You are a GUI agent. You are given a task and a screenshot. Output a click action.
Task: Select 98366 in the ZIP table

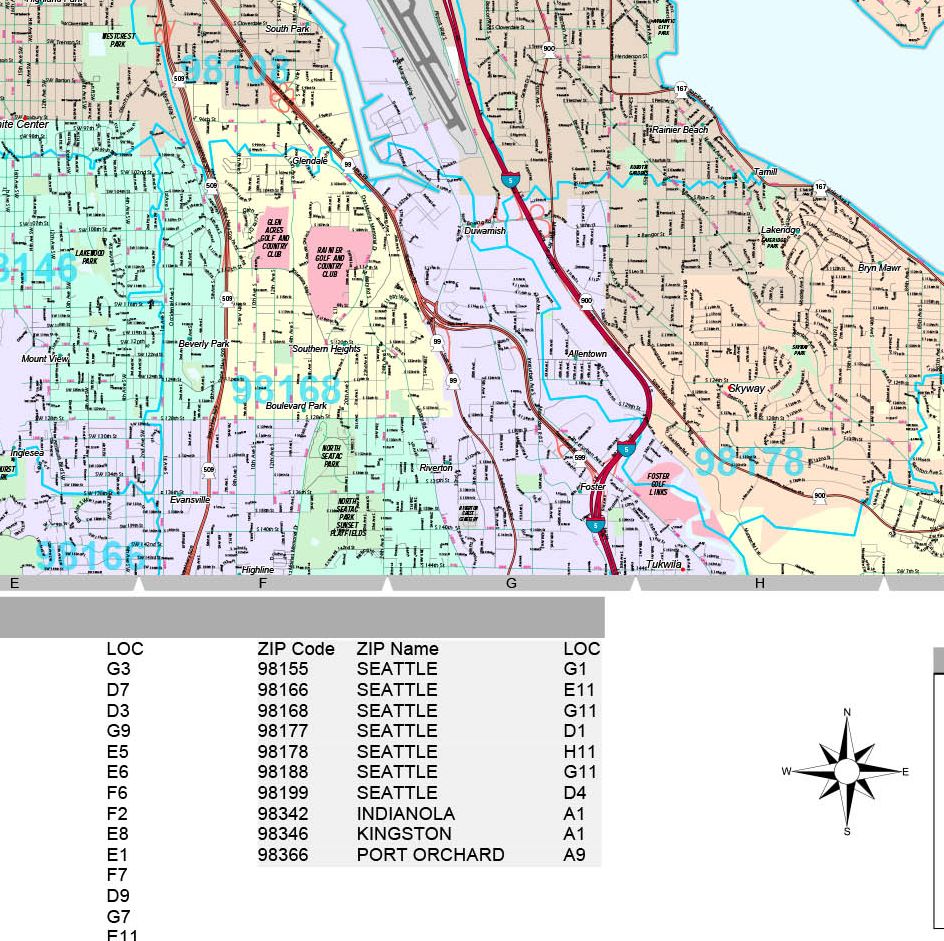point(283,855)
